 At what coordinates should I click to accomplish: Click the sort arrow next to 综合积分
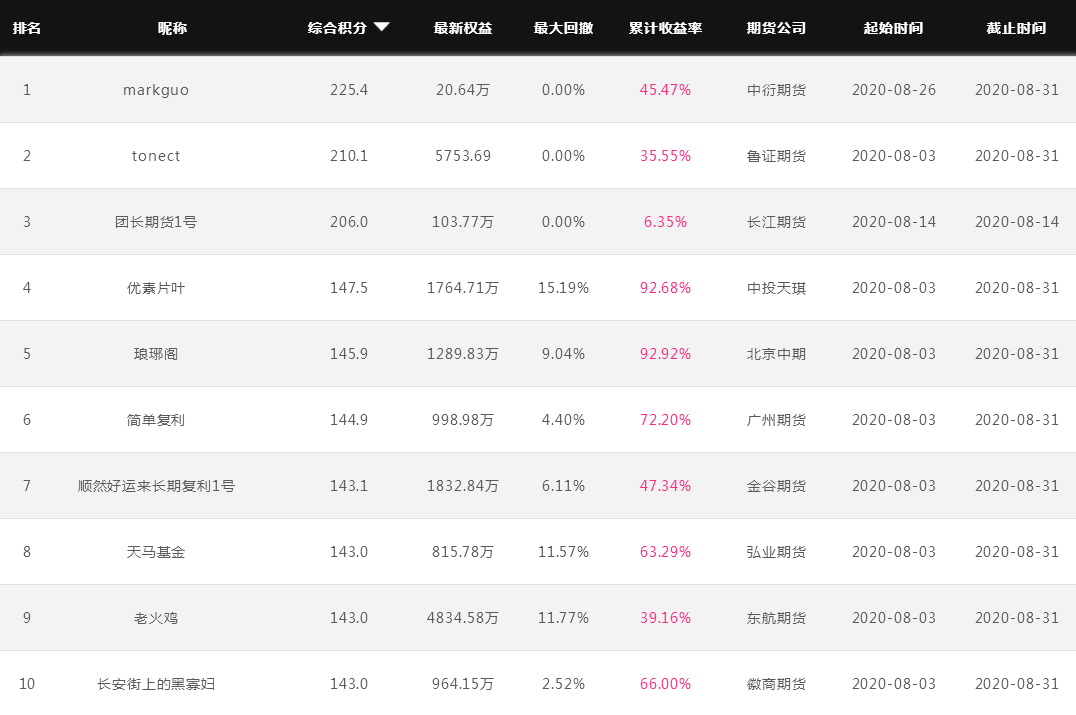click(382, 27)
